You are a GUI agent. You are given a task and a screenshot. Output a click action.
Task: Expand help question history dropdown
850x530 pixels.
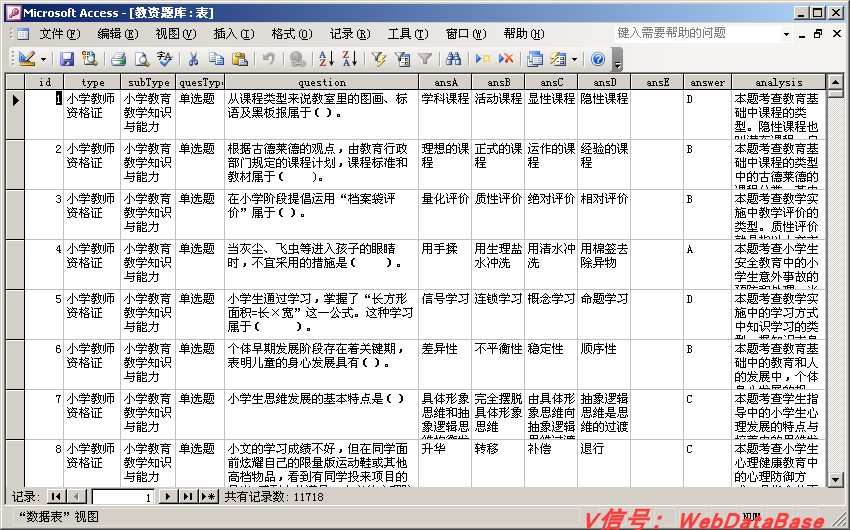(786, 34)
